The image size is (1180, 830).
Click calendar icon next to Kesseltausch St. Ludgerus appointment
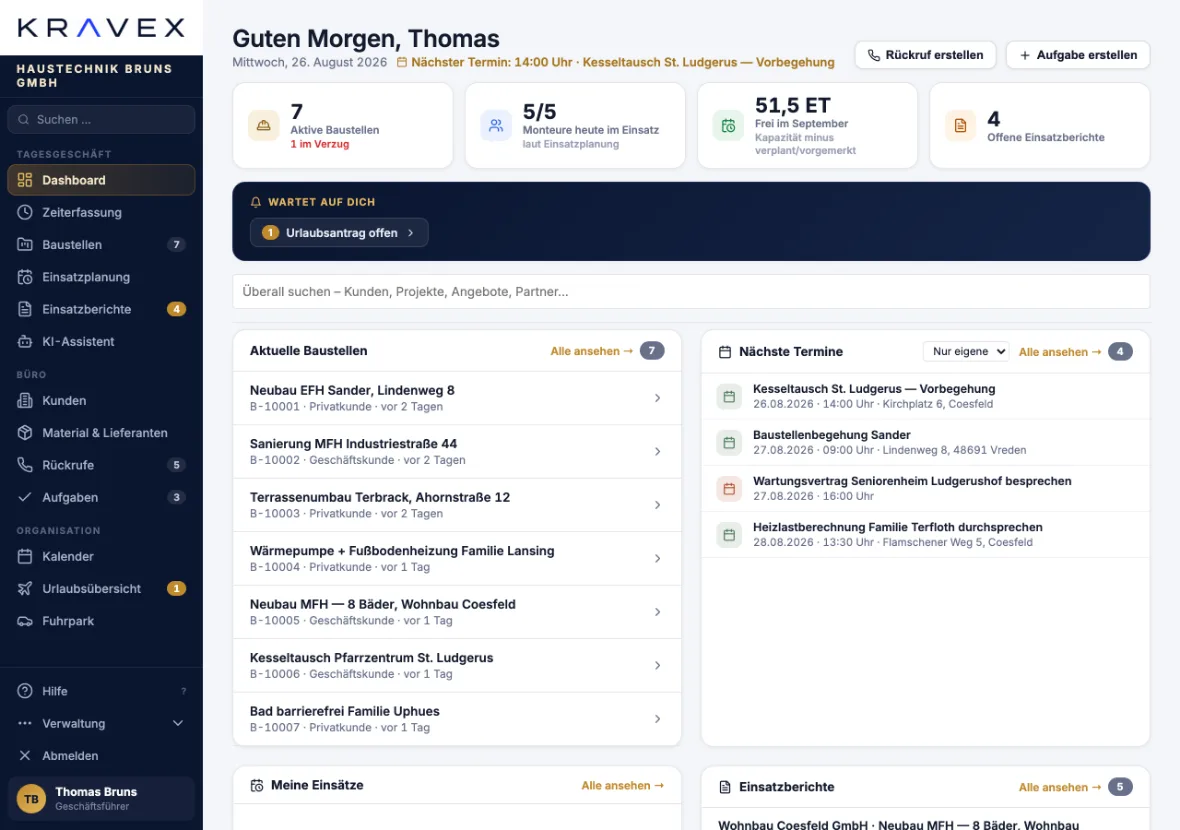(728, 396)
